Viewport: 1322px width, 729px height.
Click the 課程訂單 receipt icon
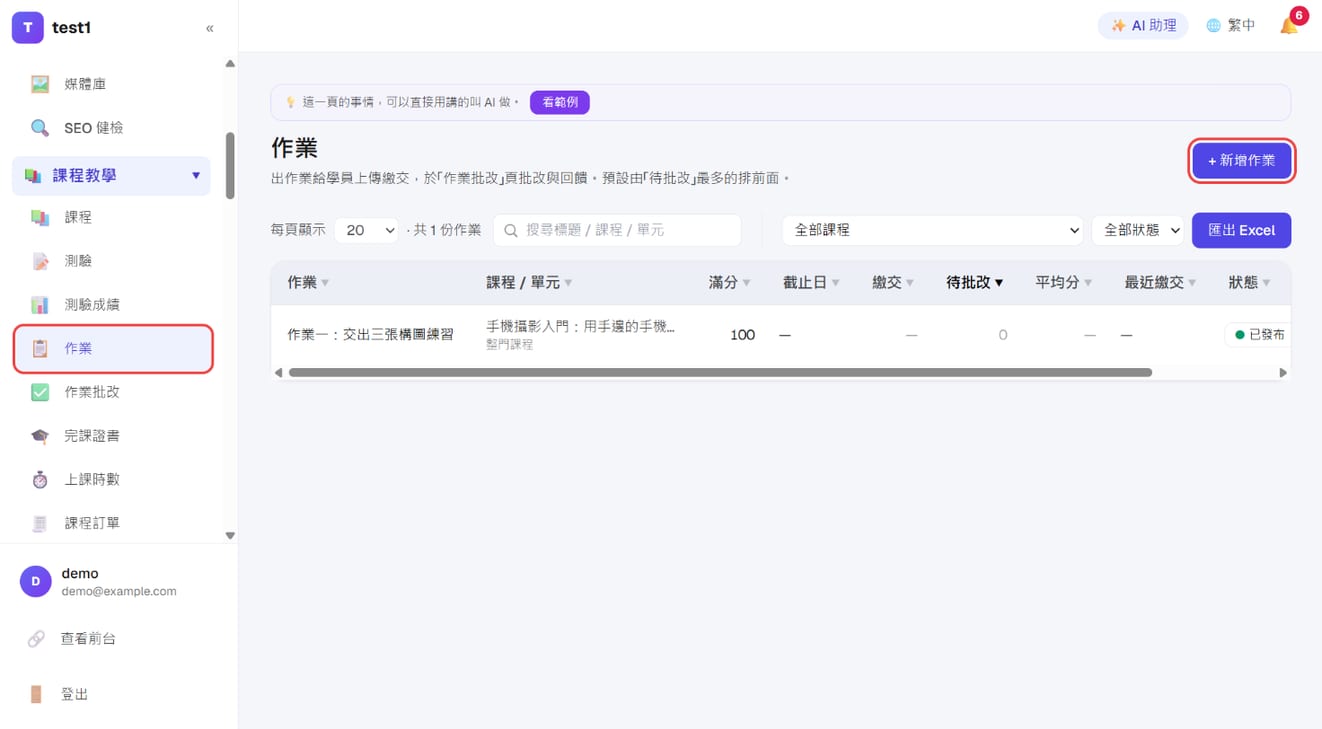[x=40, y=523]
